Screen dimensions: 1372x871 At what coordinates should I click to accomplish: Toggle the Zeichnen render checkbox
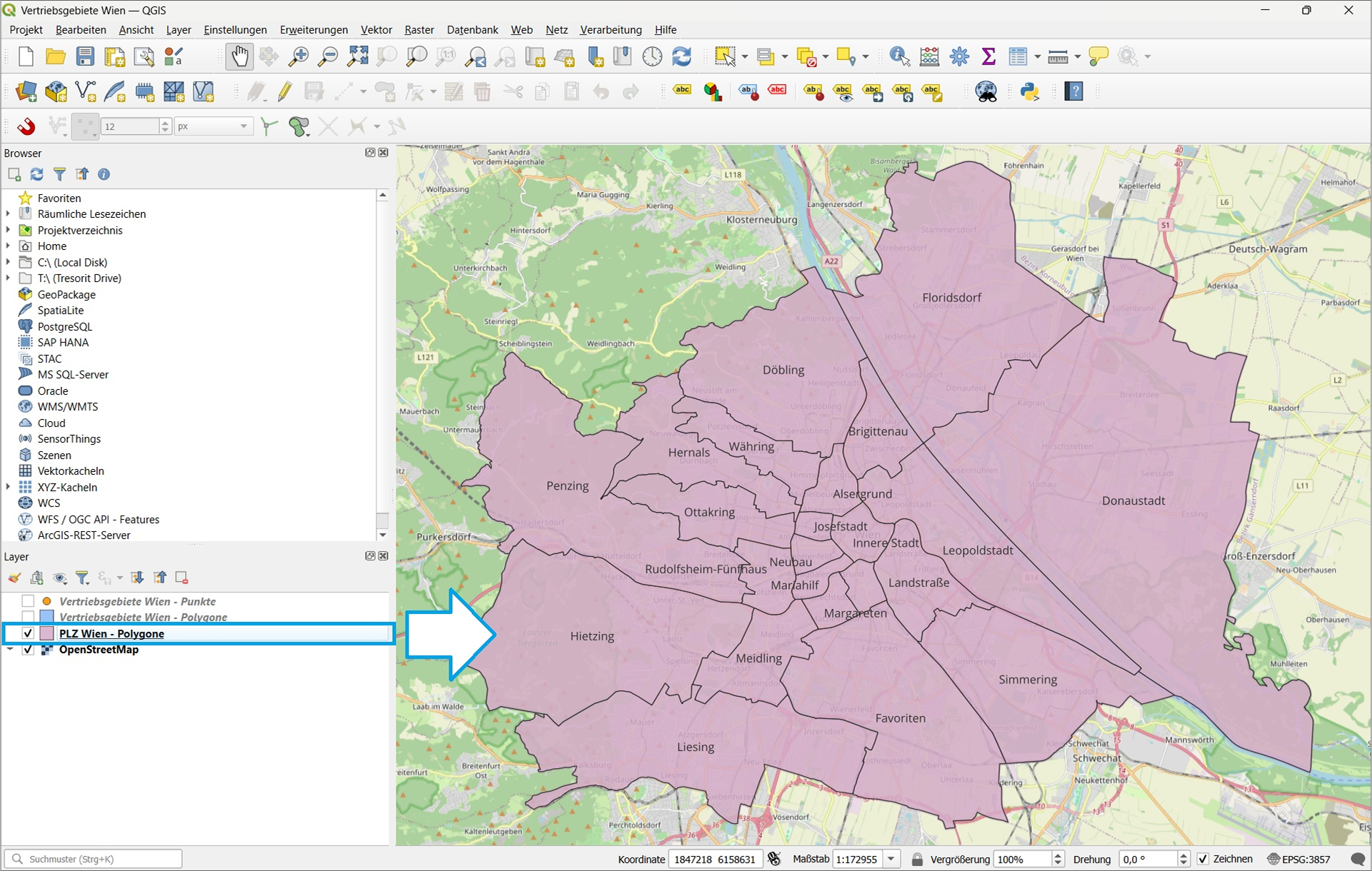tap(1204, 859)
